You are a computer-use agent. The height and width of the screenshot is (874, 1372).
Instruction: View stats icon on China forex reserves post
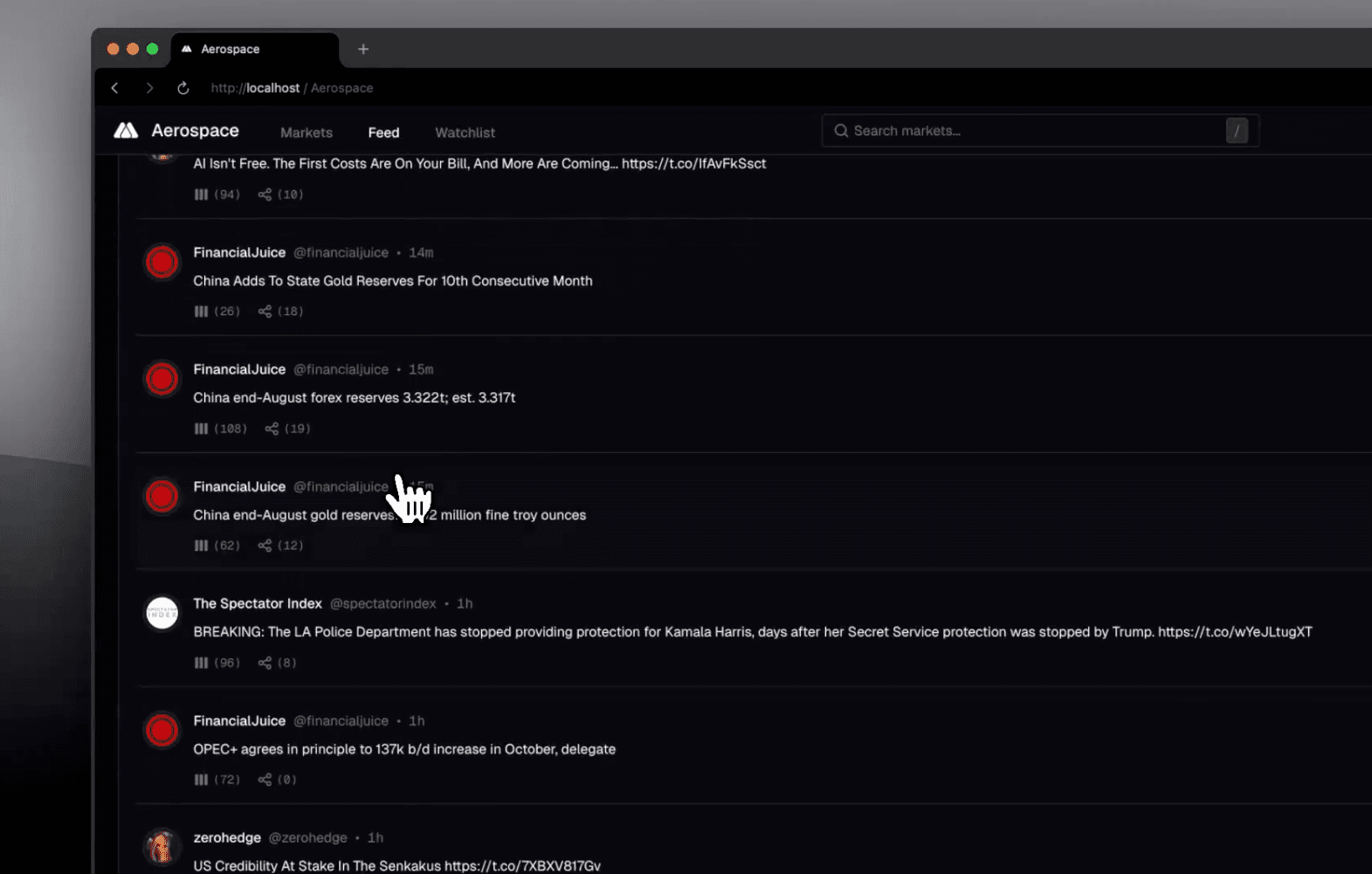(x=201, y=429)
